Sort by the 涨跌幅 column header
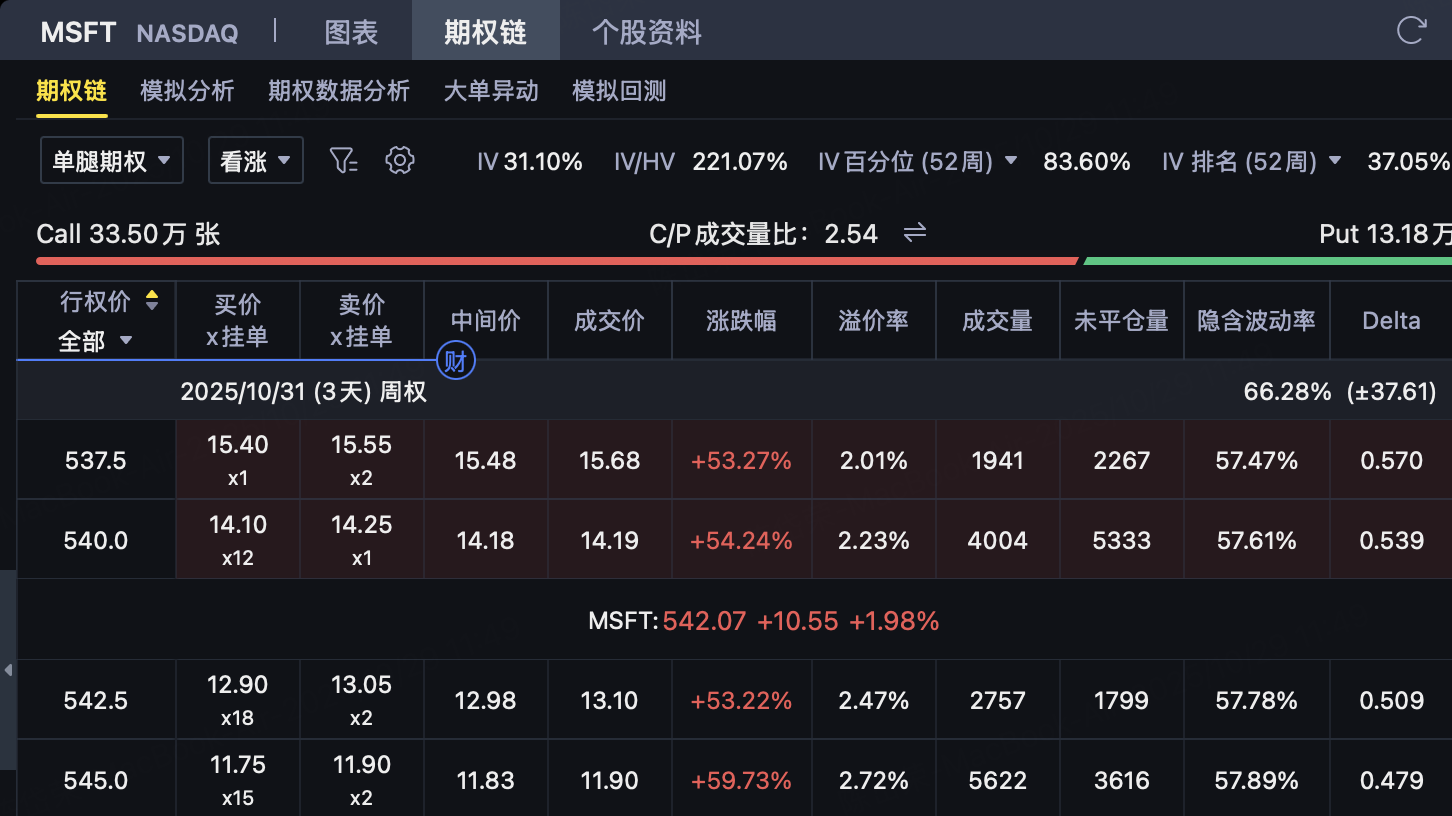 tap(742, 320)
